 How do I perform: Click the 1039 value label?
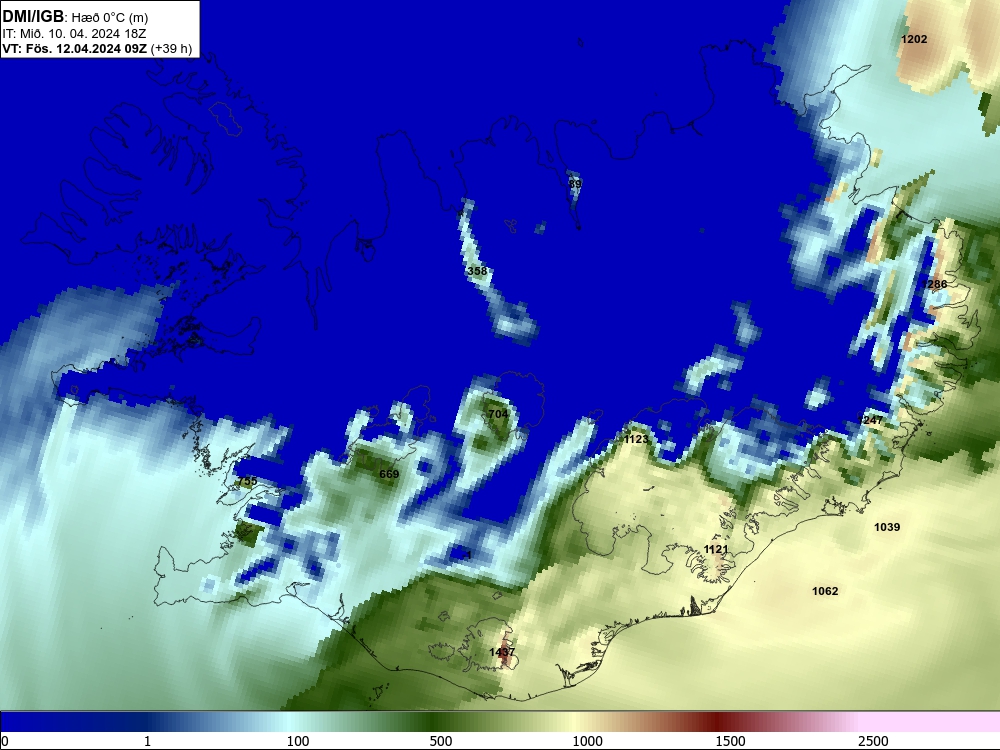(x=887, y=527)
